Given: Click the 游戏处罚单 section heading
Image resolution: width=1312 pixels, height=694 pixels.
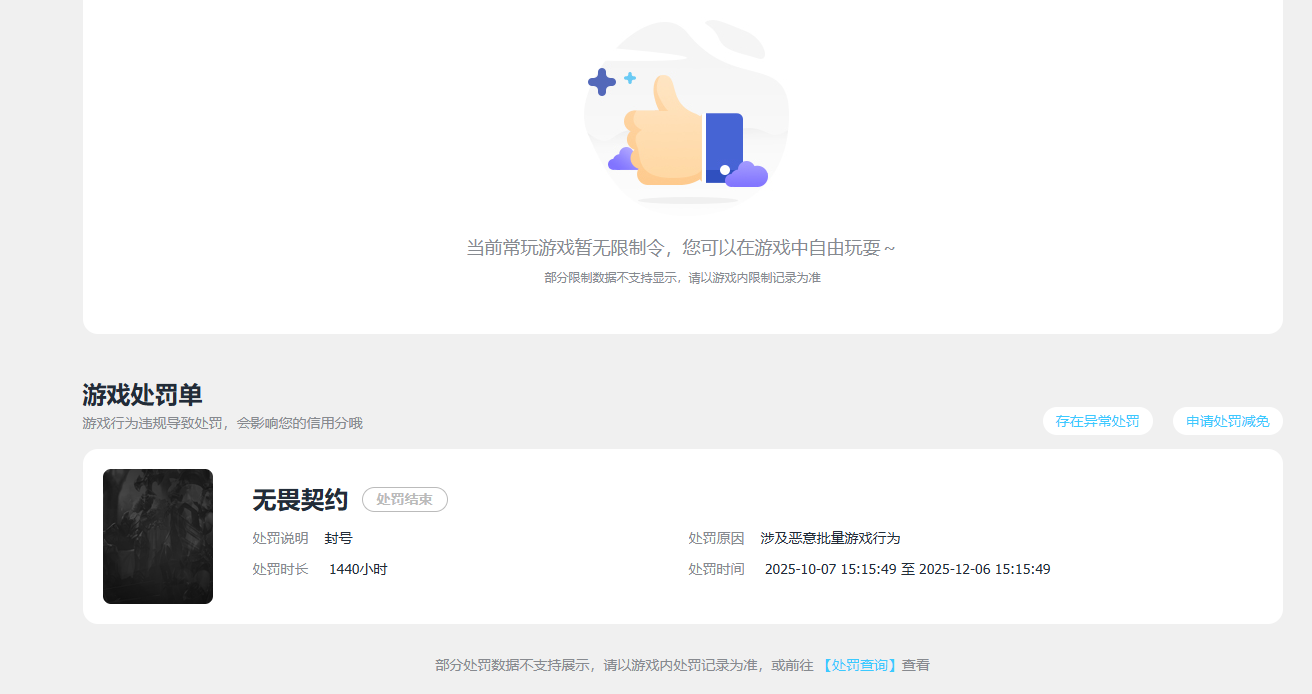Looking at the screenshot, I should pyautogui.click(x=142, y=395).
